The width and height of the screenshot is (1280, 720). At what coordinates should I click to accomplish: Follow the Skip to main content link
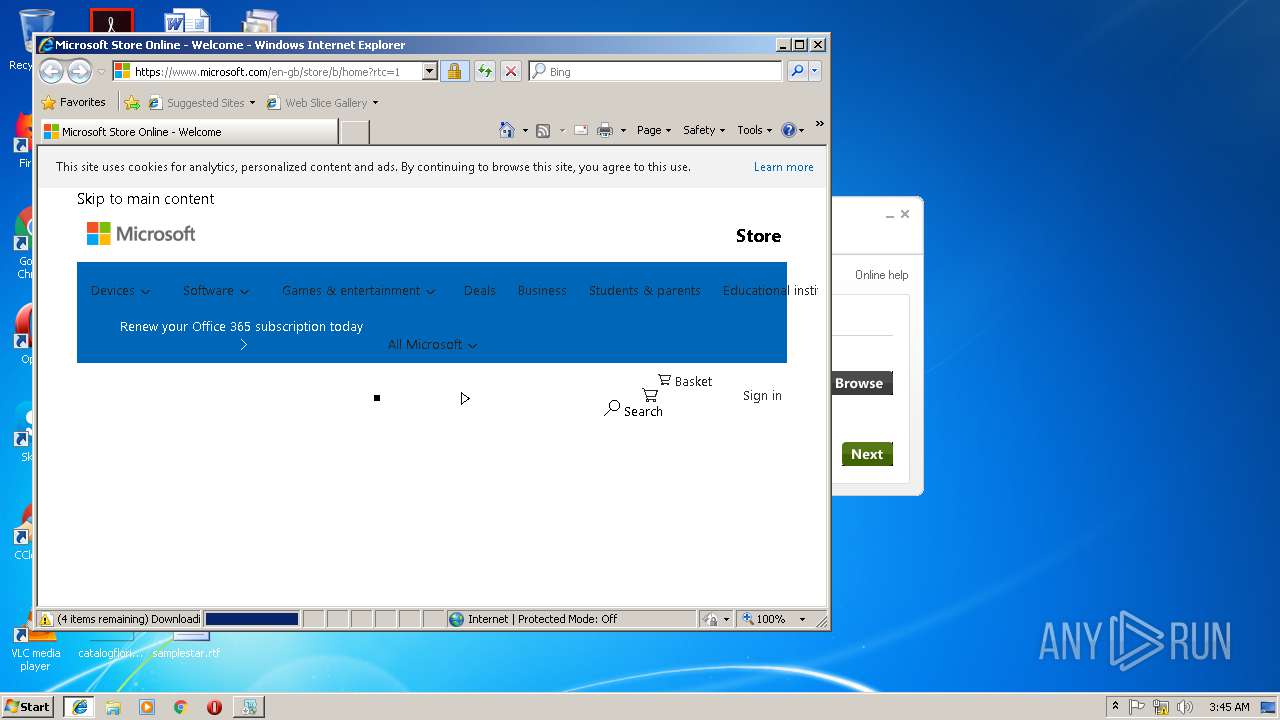[146, 199]
